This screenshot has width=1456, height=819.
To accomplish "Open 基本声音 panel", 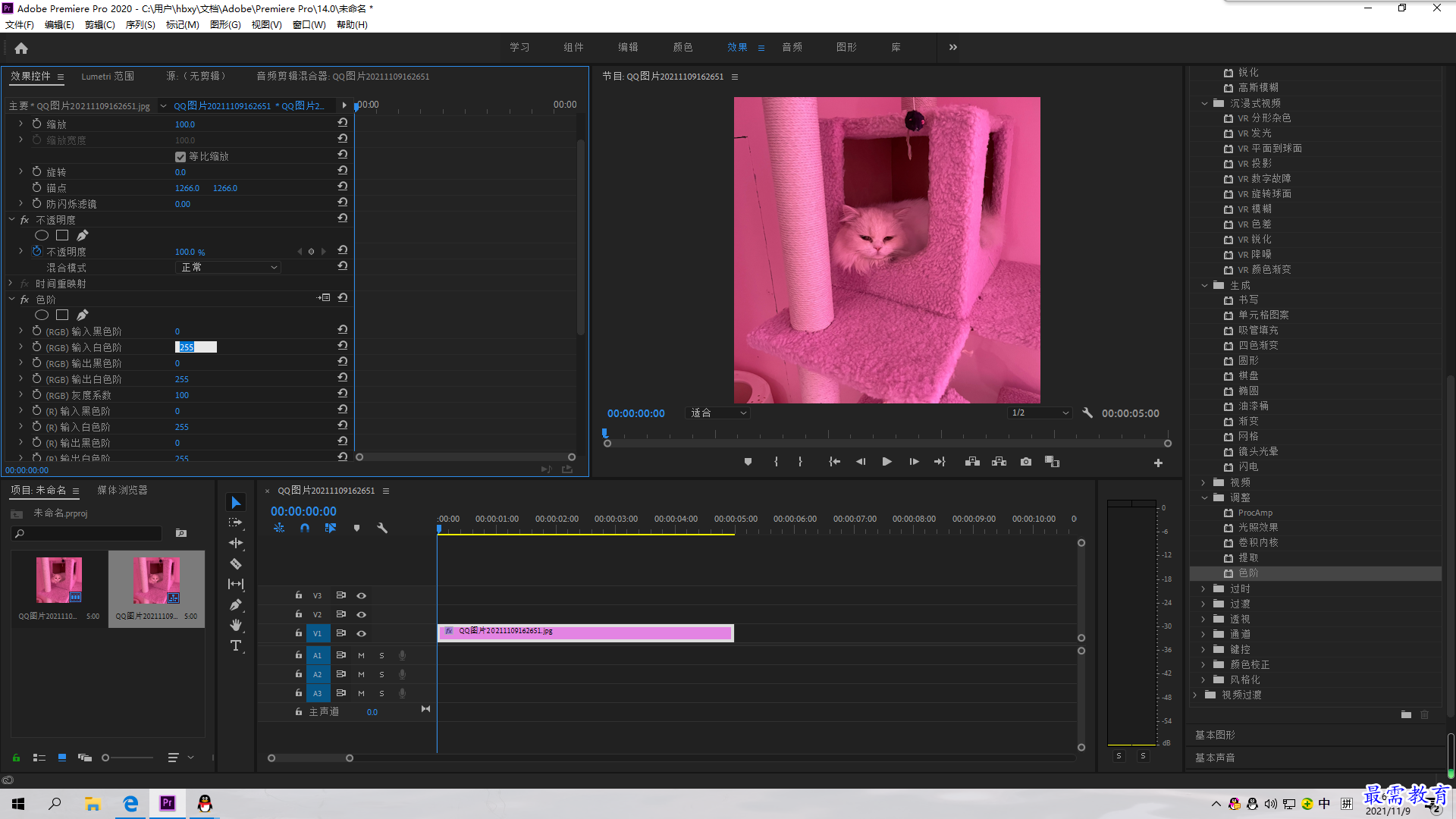I will tap(1215, 758).
